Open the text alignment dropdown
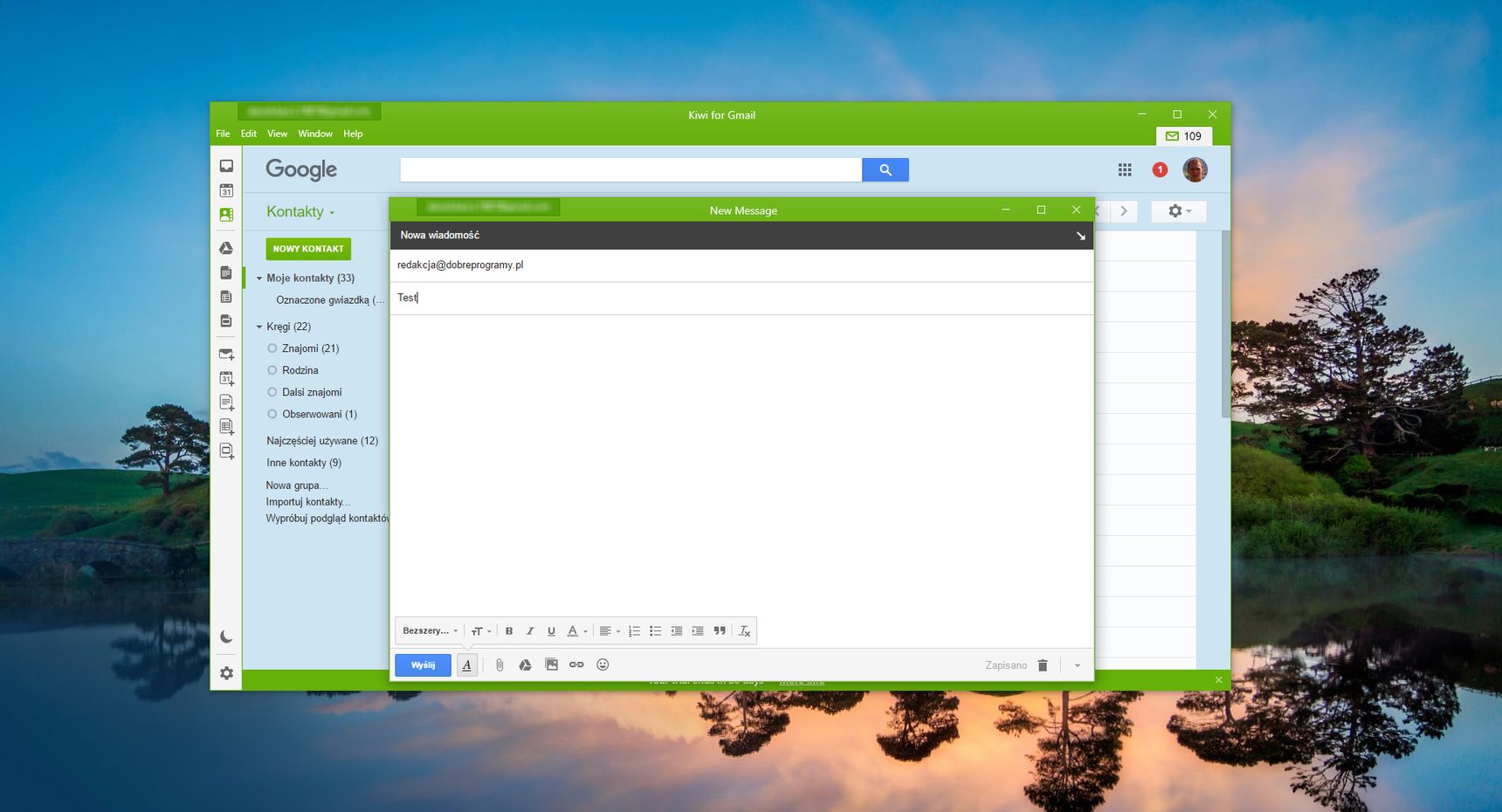Screen dimensions: 1502x812 click(x=610, y=631)
